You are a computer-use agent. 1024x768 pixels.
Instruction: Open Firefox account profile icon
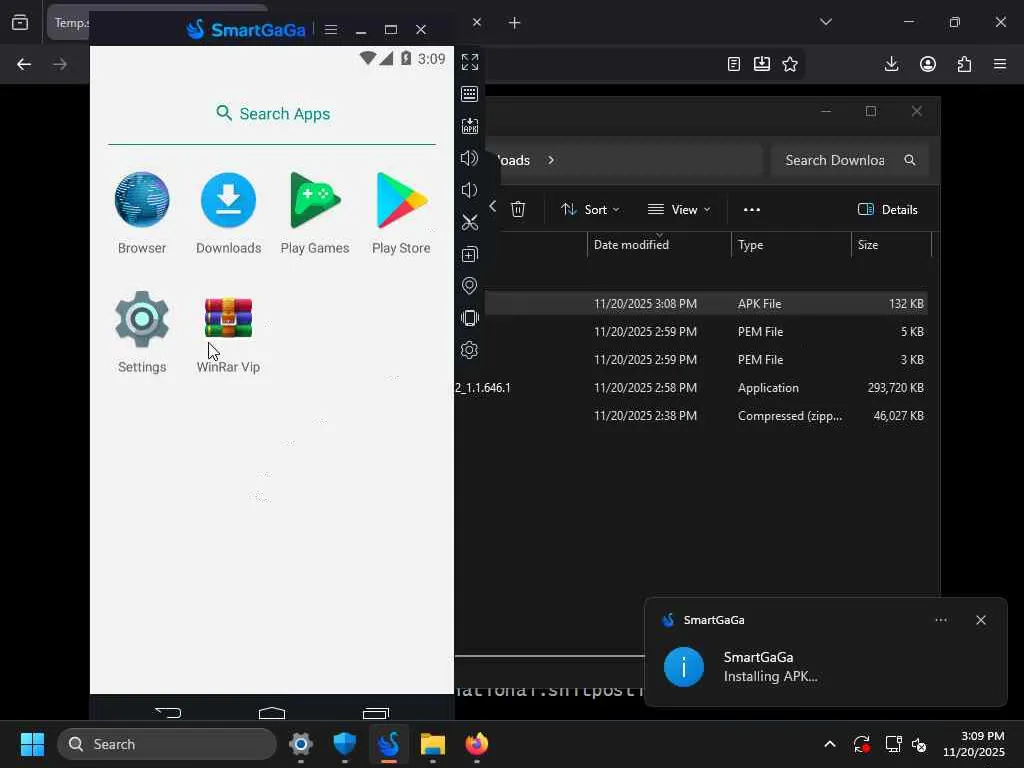click(927, 64)
